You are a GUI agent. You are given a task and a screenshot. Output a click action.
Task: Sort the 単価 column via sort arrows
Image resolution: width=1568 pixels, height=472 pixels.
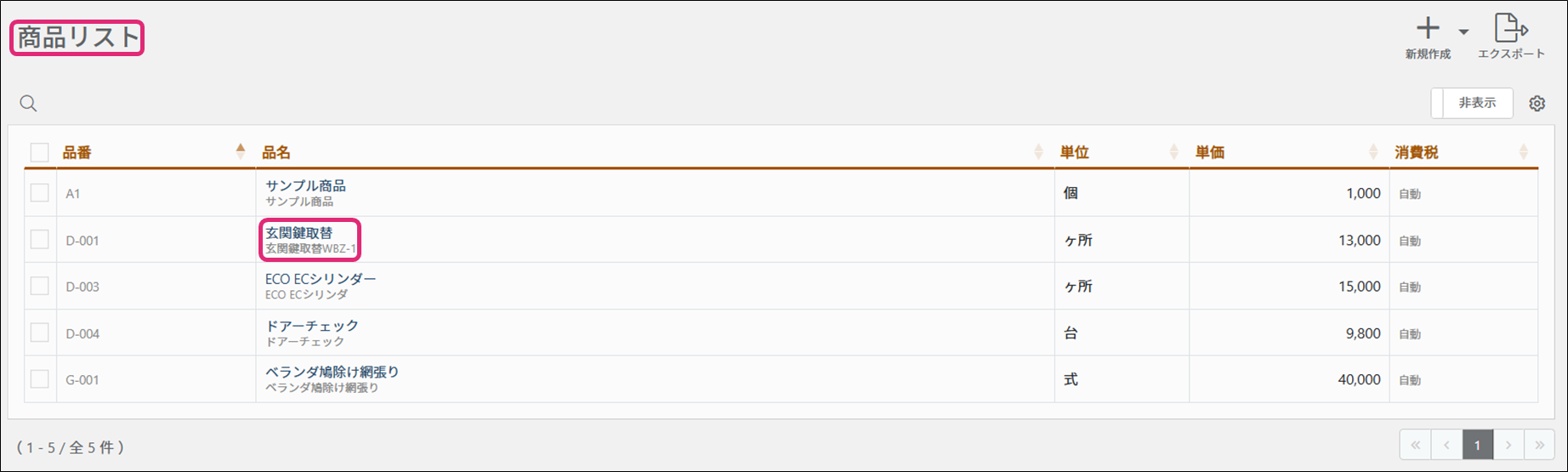pos(1373,152)
